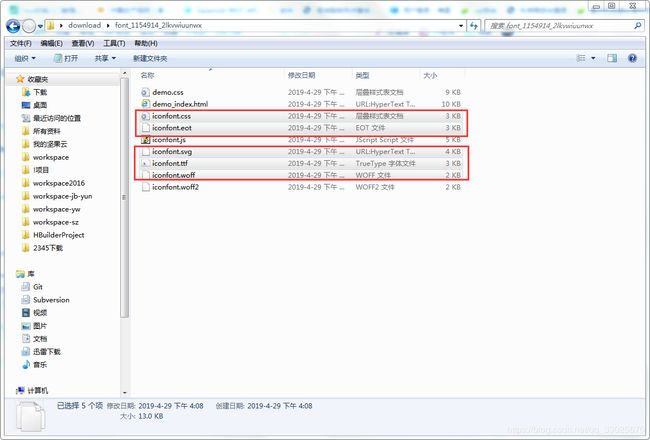Click sidebar scrollbar down arrow
Image resolution: width=650 pixels, height=440 pixels.
coord(125,392)
